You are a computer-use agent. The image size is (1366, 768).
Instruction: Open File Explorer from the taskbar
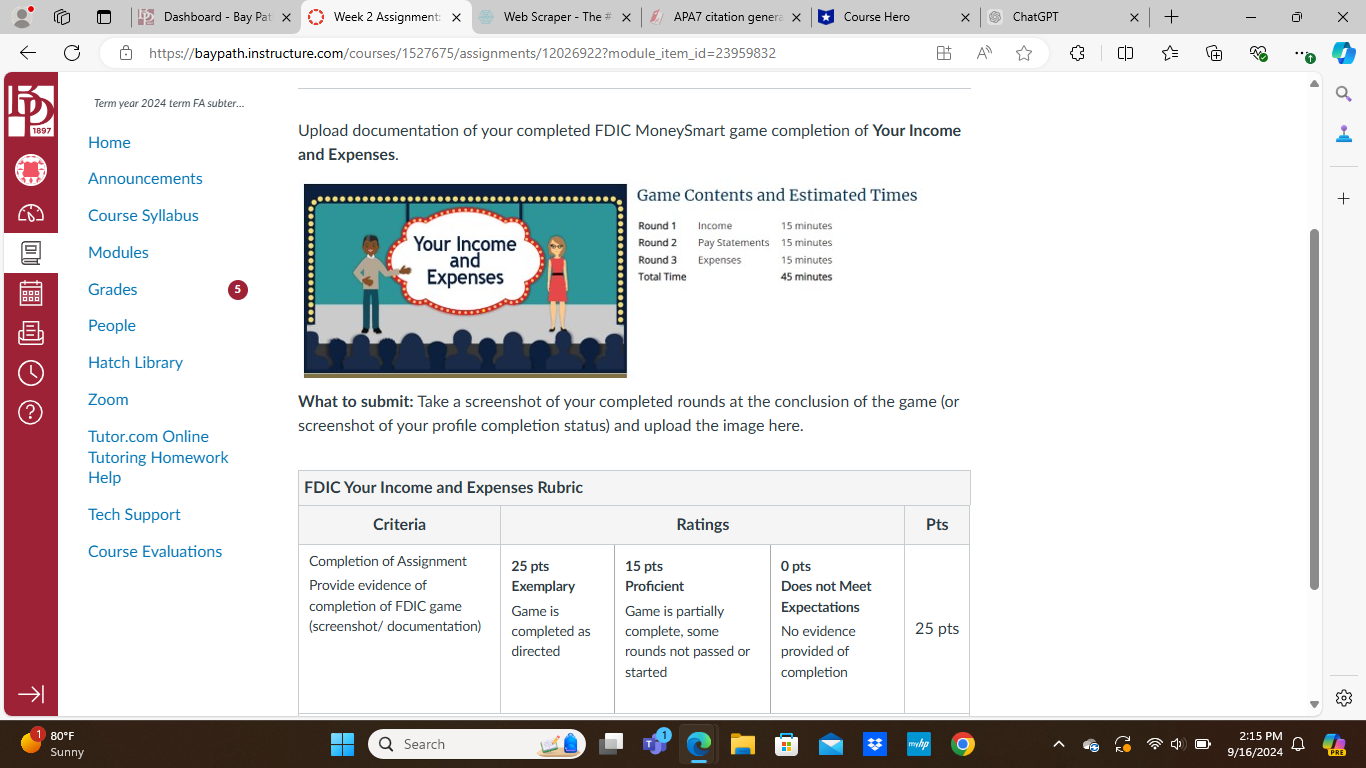(x=742, y=744)
